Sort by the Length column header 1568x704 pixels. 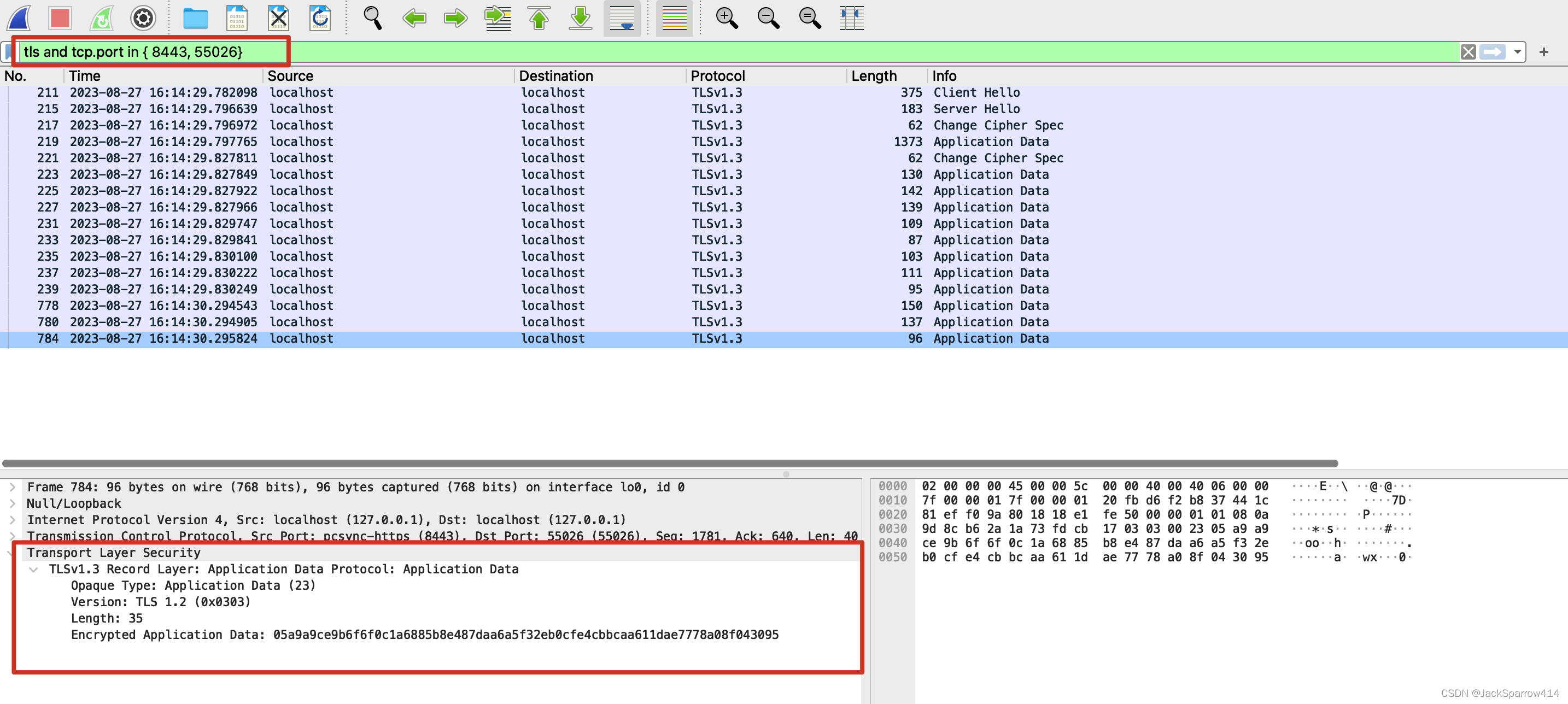[887, 76]
